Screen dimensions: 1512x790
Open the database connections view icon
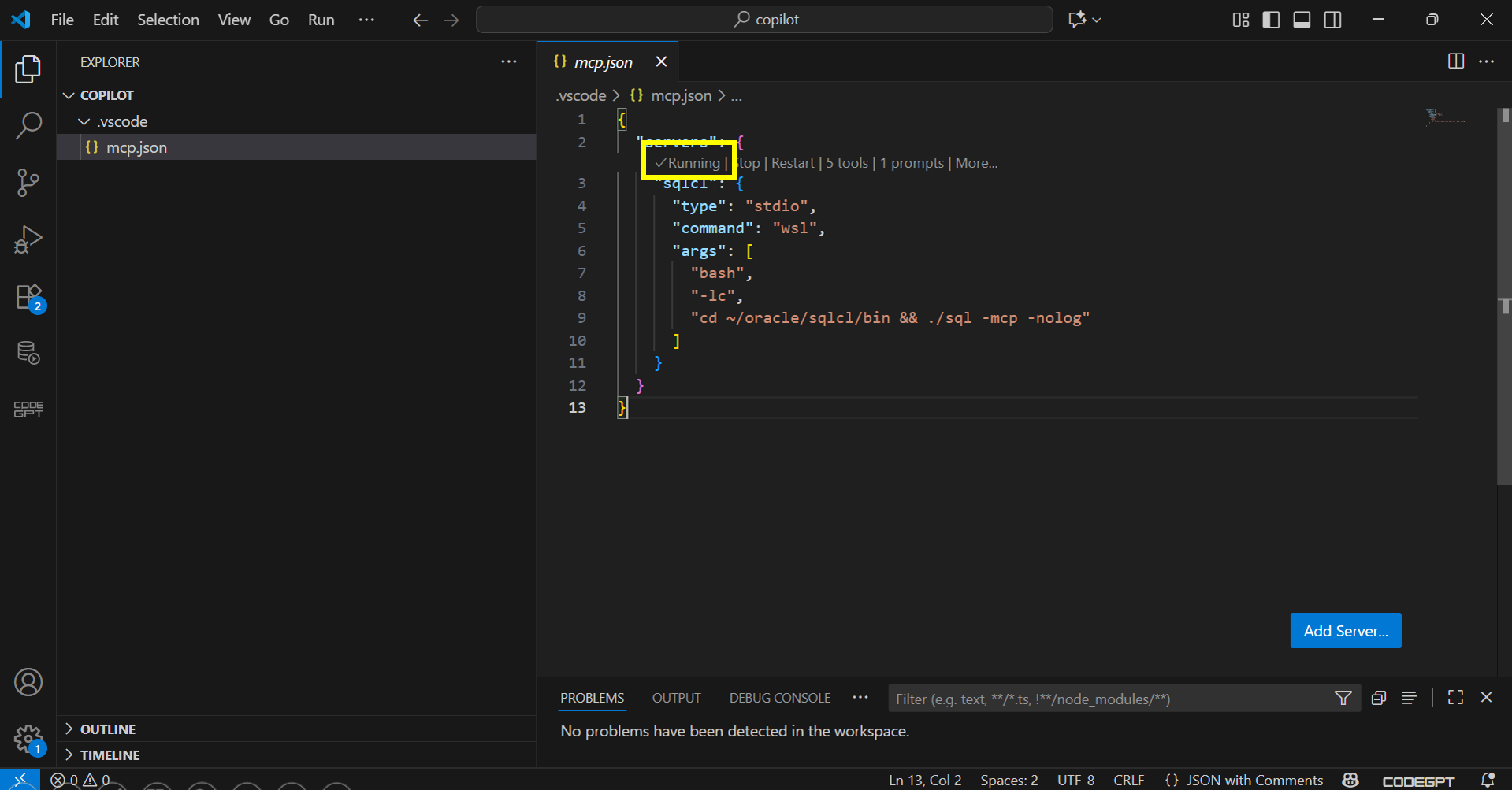(28, 353)
